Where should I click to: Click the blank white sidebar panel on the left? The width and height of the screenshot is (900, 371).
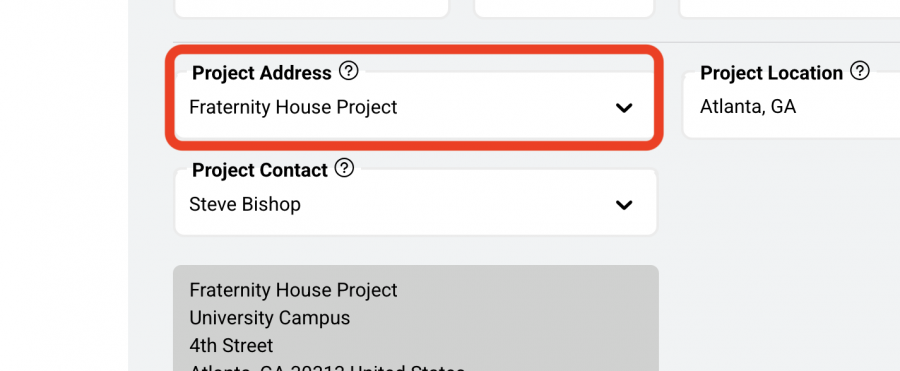[64, 186]
